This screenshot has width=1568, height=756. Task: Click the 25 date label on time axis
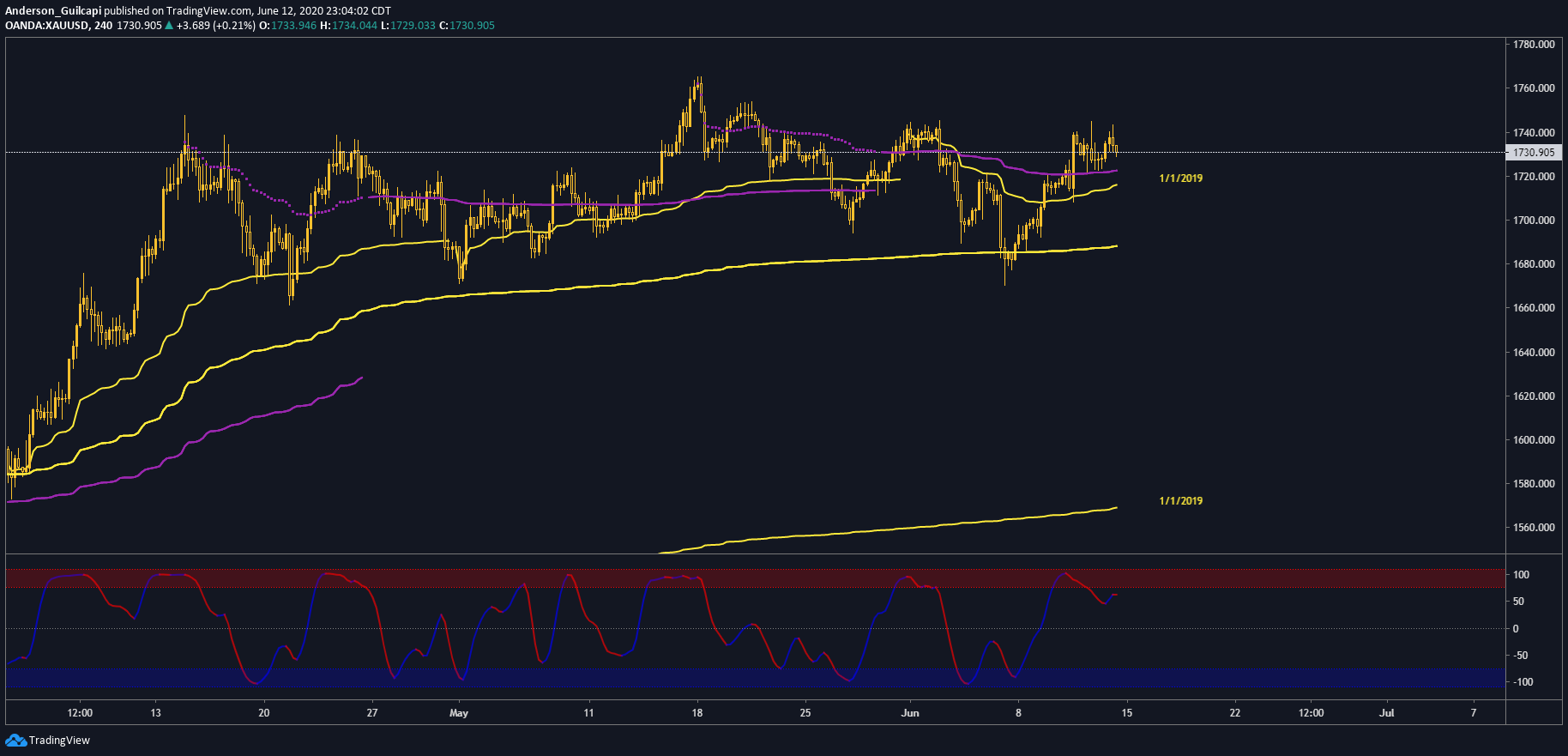[805, 713]
